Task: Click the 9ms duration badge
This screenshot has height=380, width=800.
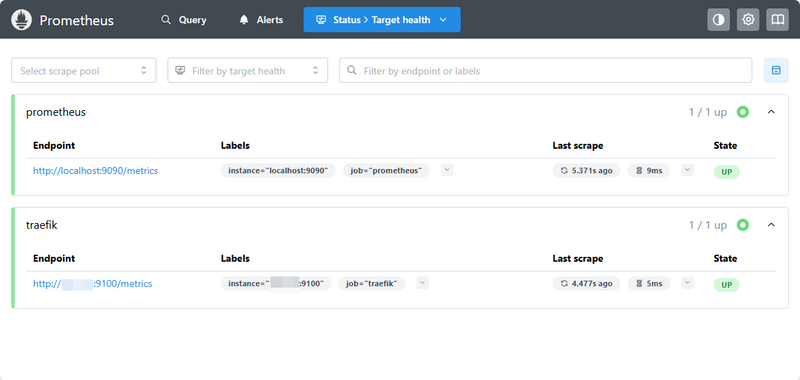Action: [649, 171]
